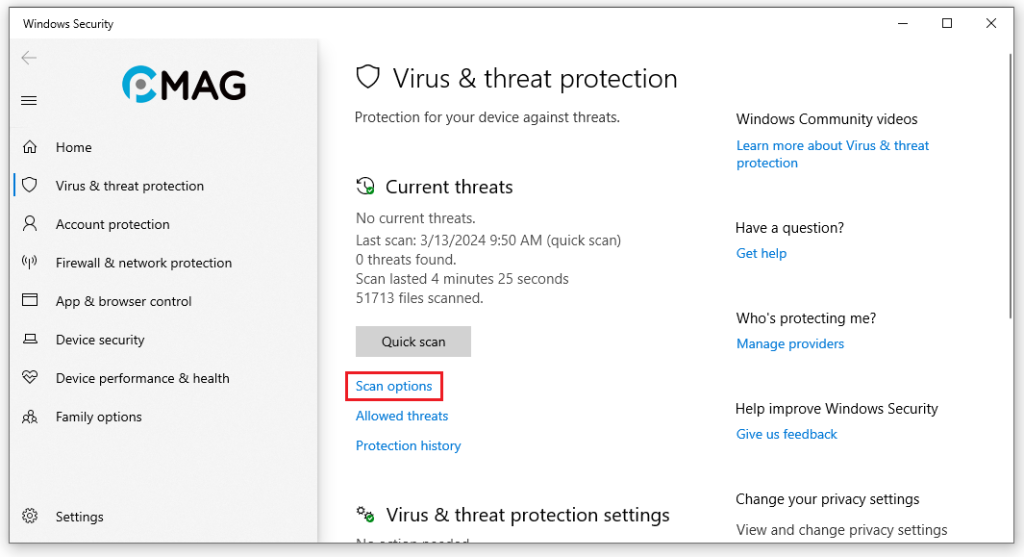Open the Device security section
This screenshot has width=1024, height=557.
pyautogui.click(x=100, y=340)
